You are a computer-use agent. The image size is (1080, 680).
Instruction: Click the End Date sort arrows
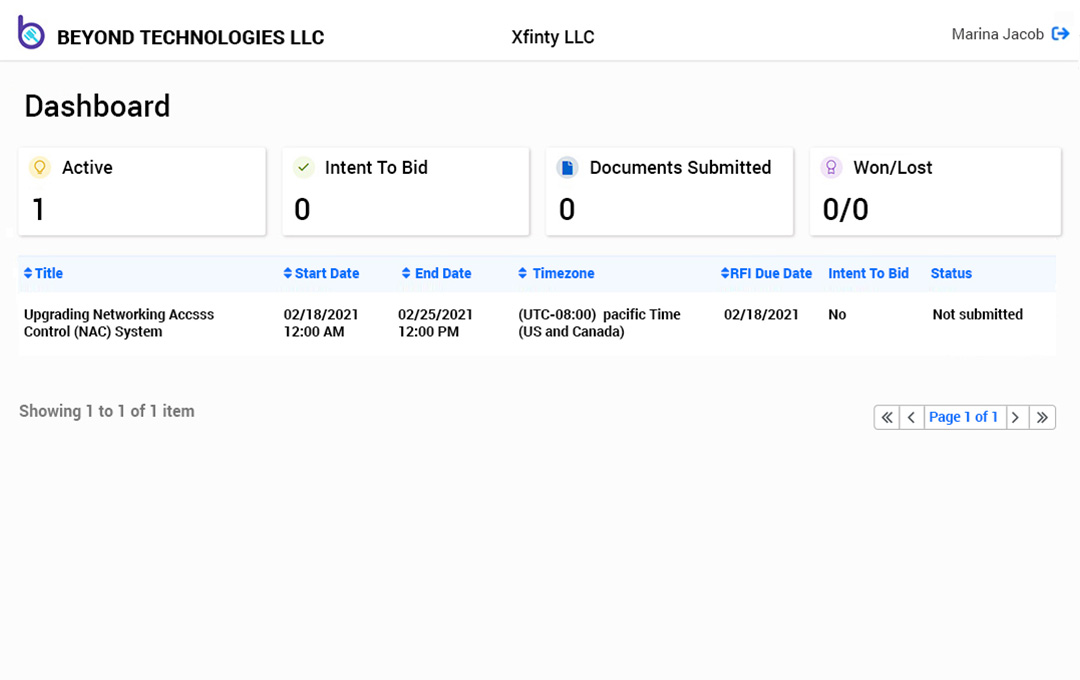[406, 273]
